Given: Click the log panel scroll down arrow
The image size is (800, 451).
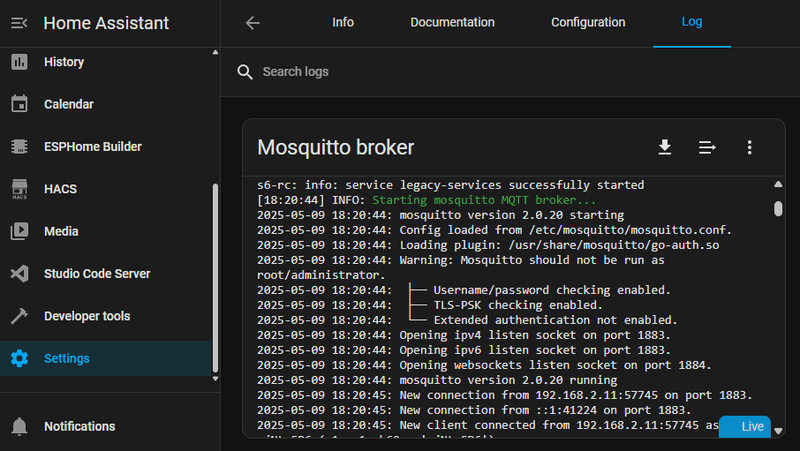Looking at the screenshot, I should [x=778, y=431].
